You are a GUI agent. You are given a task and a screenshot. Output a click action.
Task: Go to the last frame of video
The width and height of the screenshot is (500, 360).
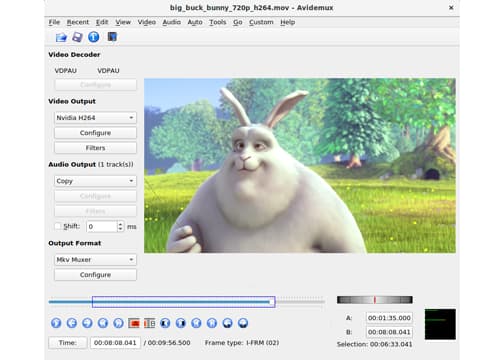tap(212, 323)
